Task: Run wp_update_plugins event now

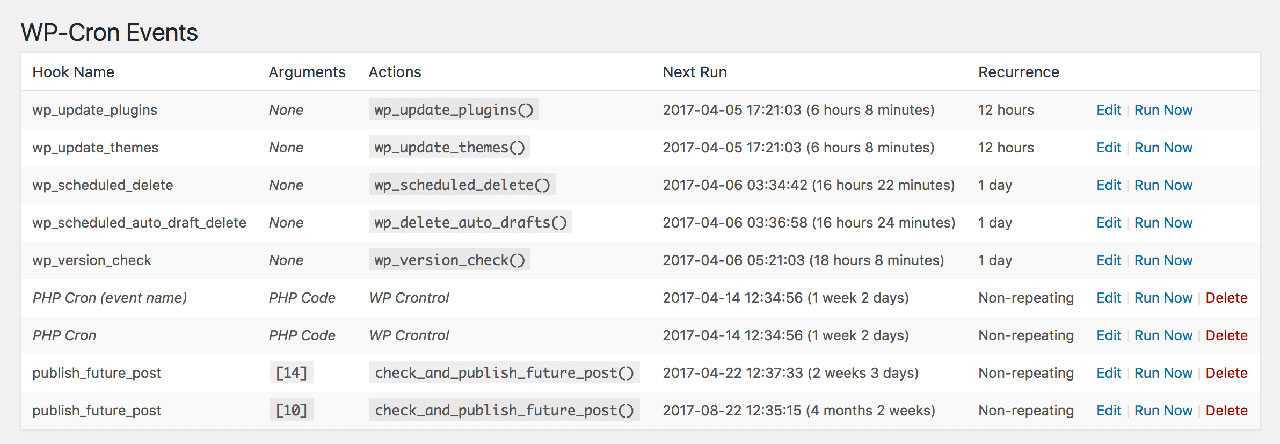Action: click(x=1163, y=110)
